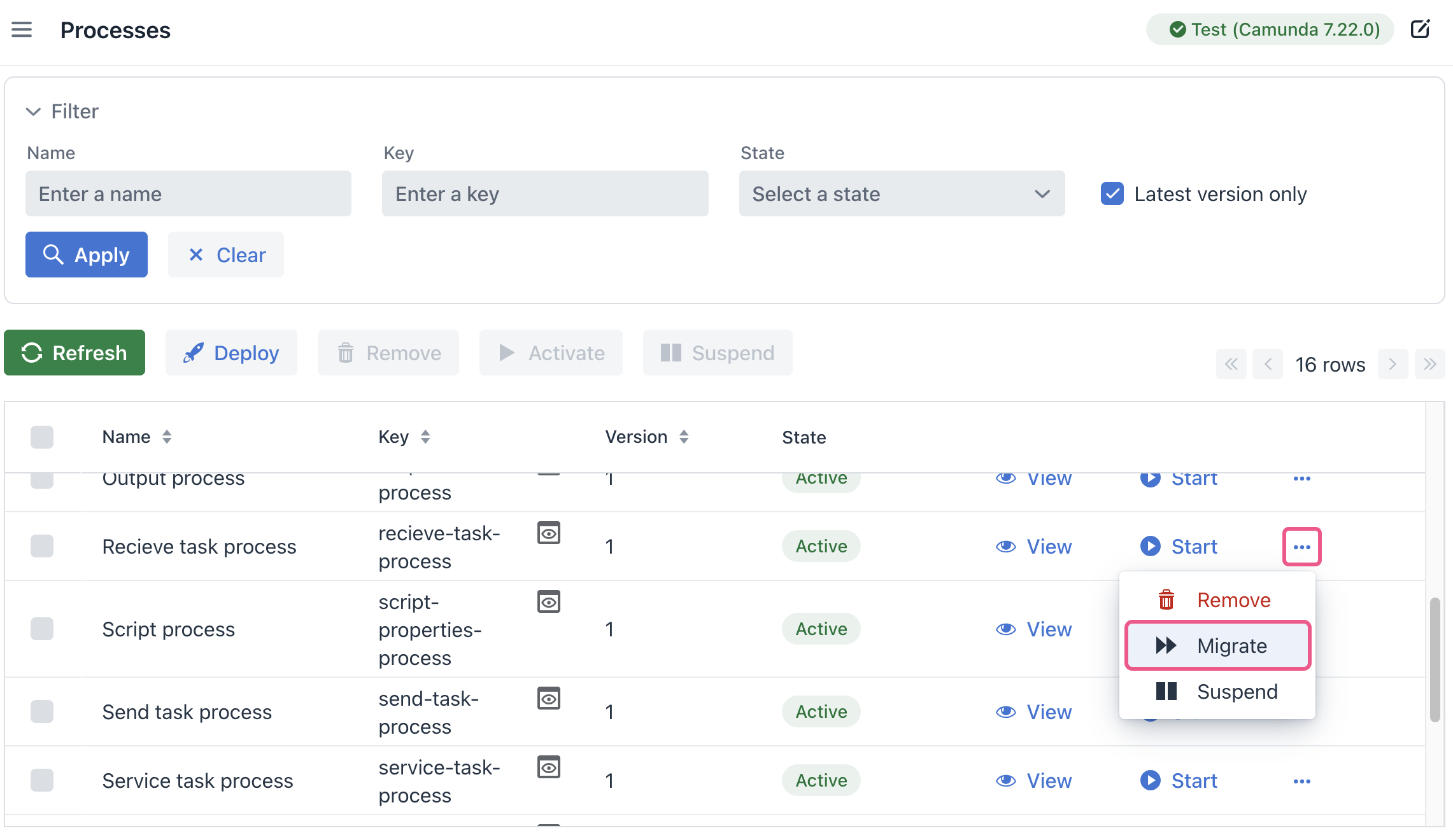
Task: Choose Suspend from the context menu
Action: (x=1217, y=692)
